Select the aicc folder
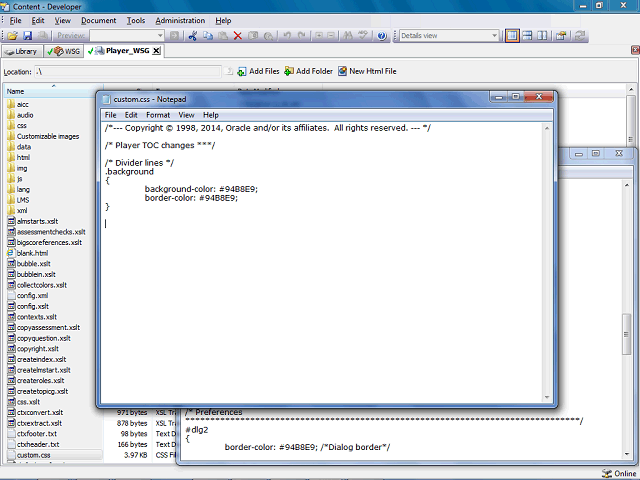The image size is (640, 480). (22, 104)
